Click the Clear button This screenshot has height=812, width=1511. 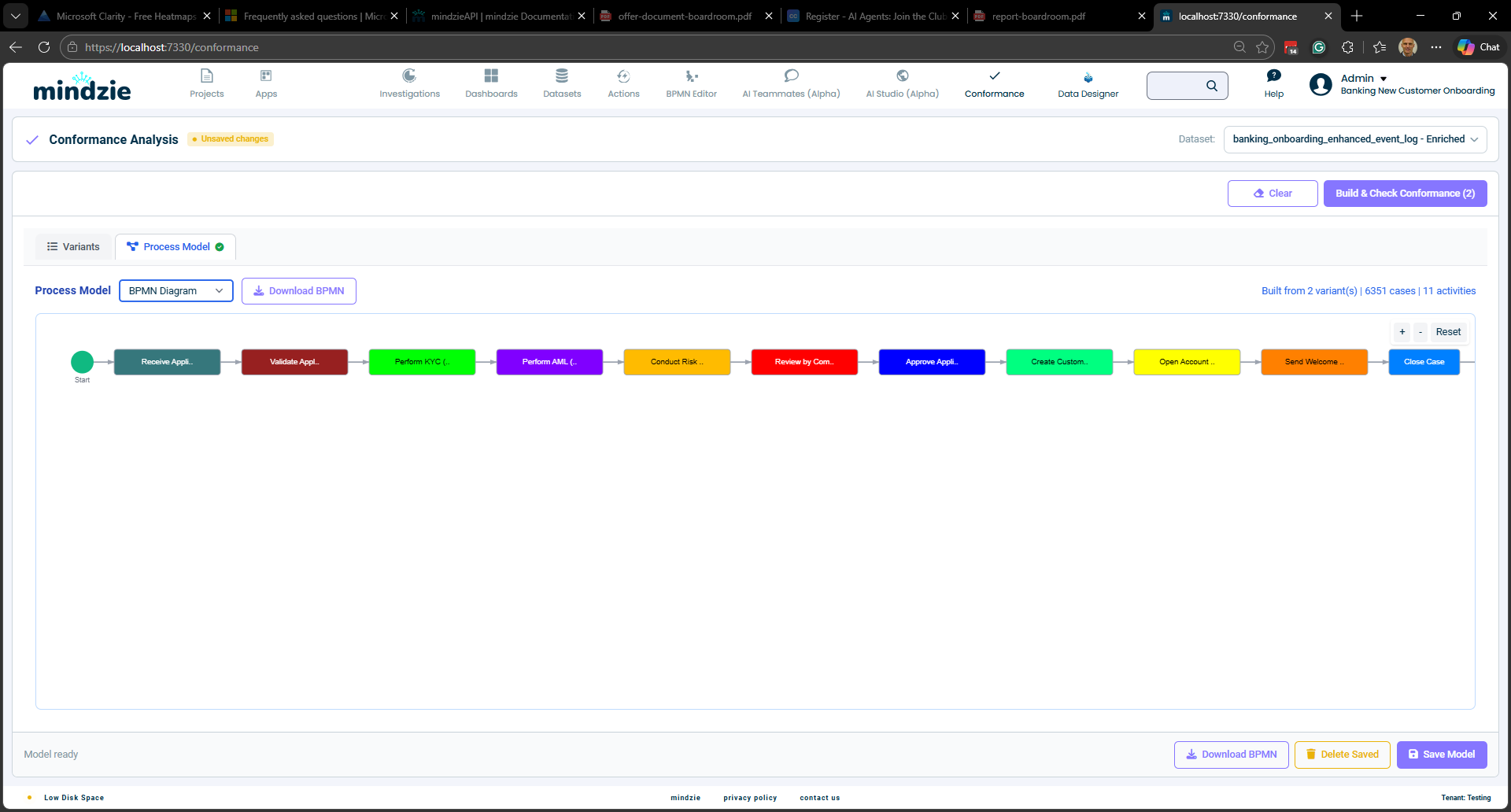1273,194
